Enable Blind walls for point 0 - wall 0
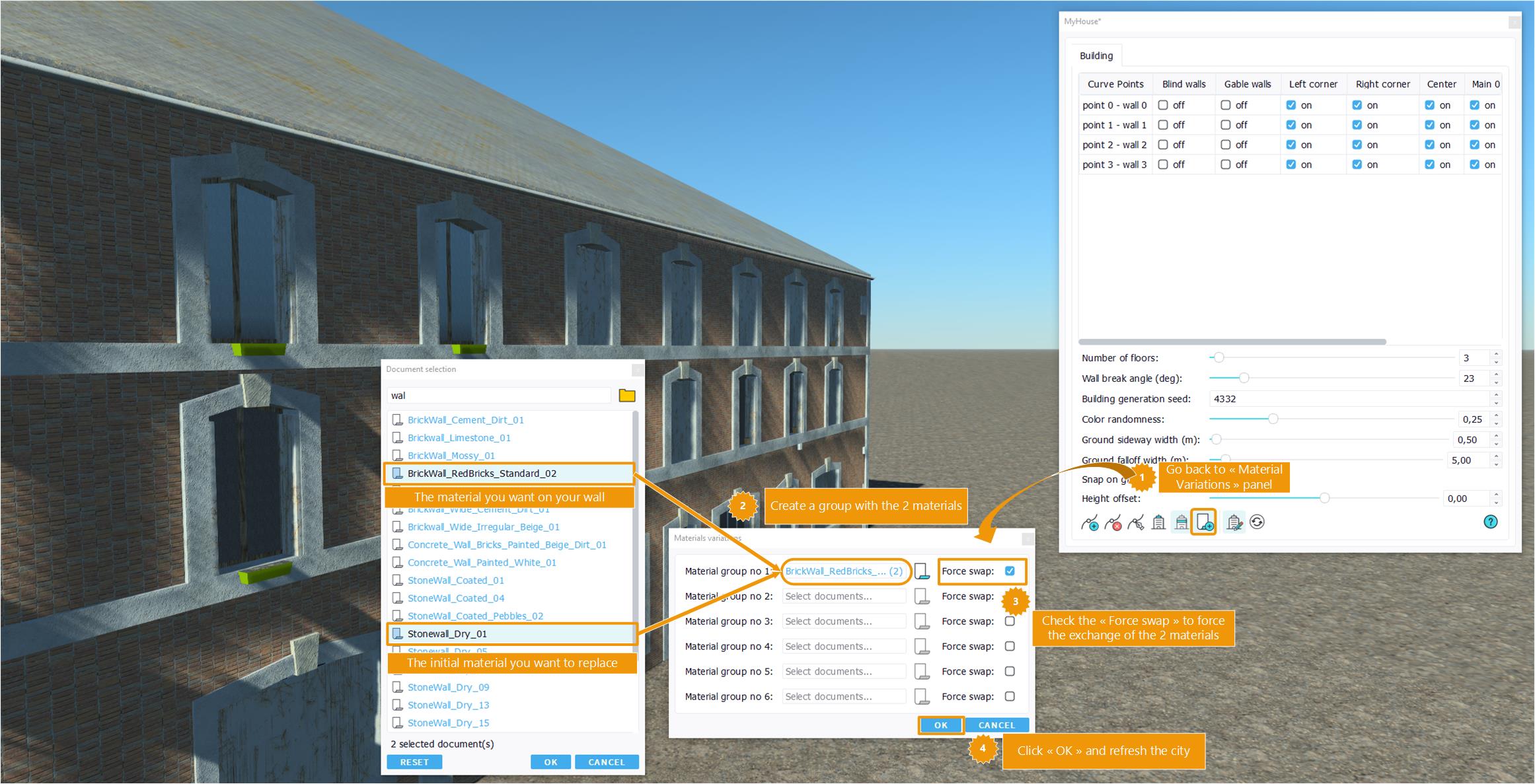Image resolution: width=1535 pixels, height=784 pixels. tap(1163, 105)
